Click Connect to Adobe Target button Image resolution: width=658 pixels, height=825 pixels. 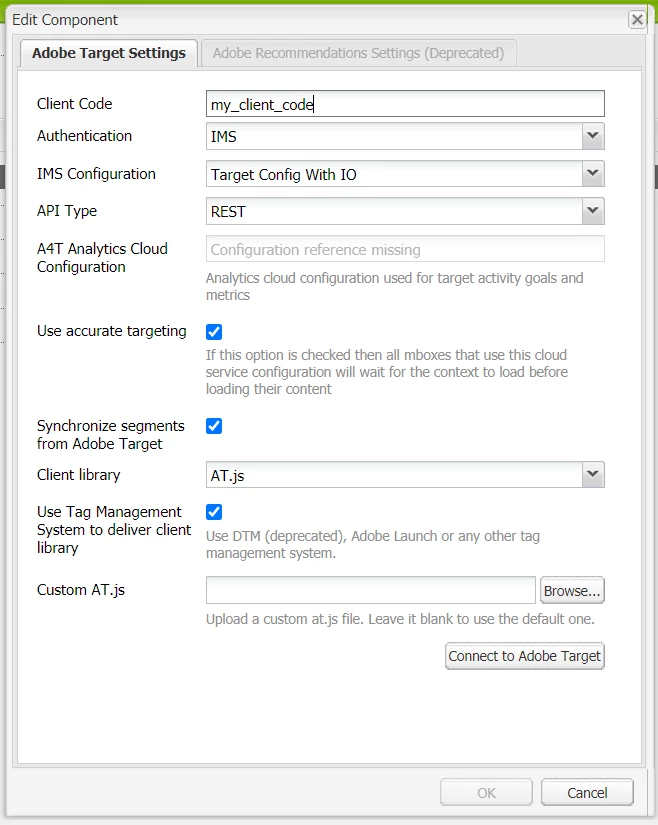pos(524,656)
